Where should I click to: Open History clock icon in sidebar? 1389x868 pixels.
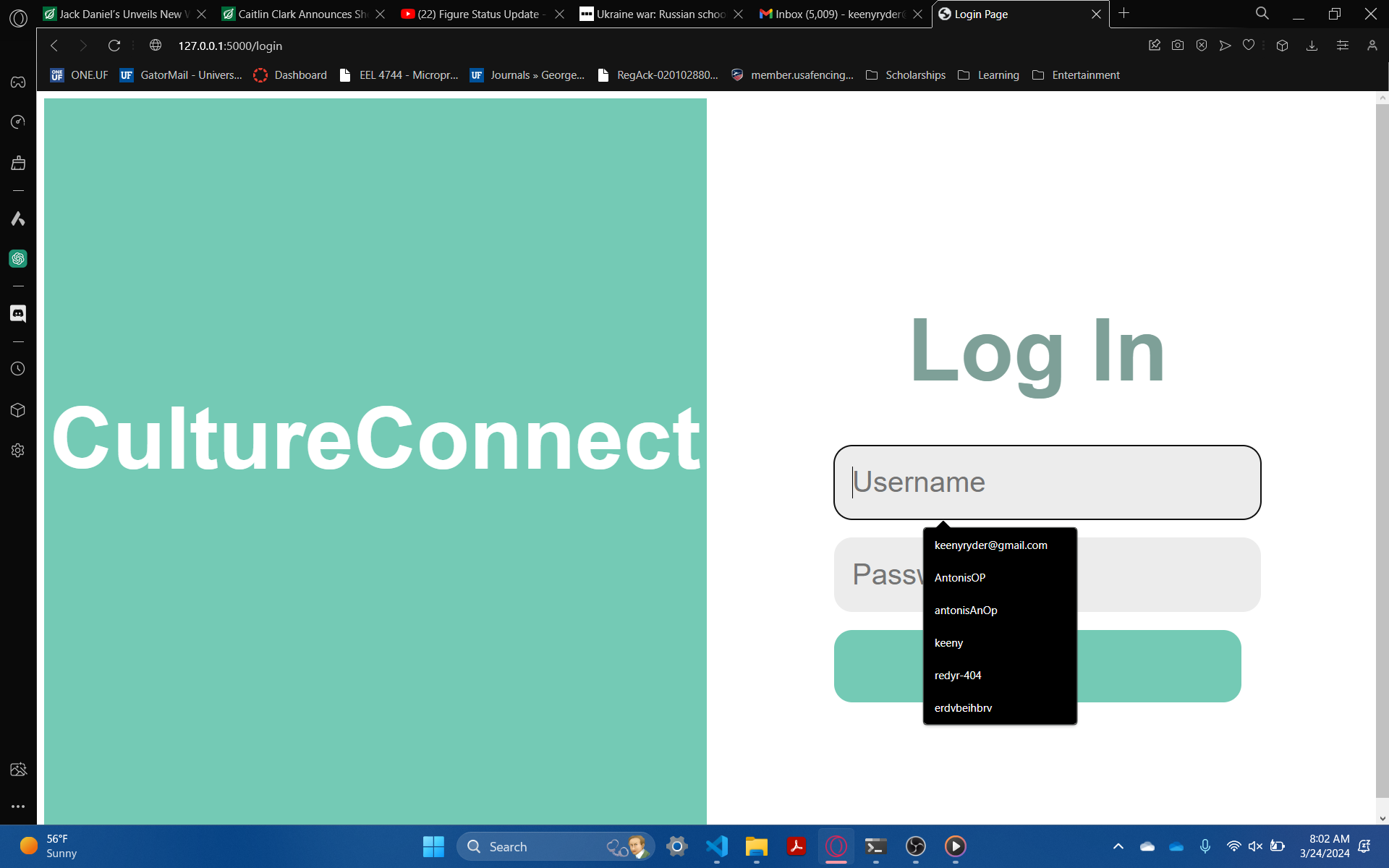(x=18, y=369)
